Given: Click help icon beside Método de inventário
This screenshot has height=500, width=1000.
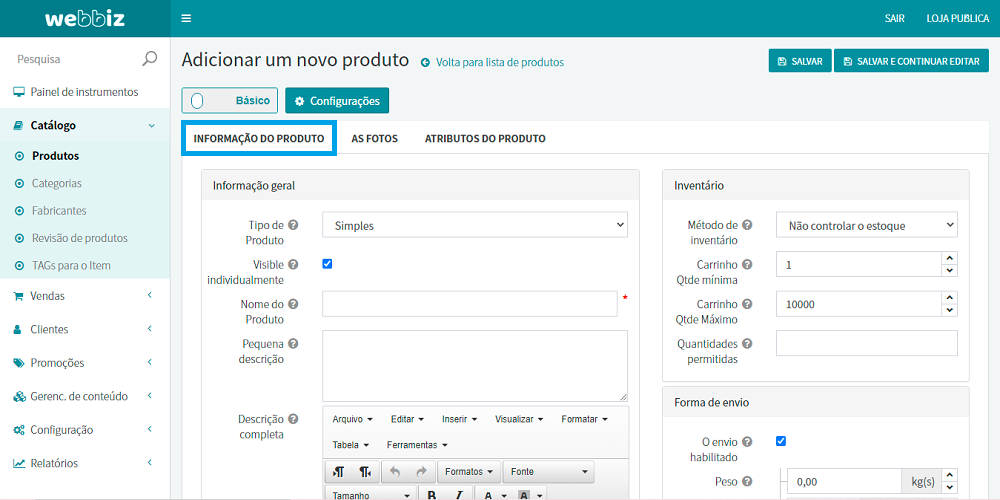Looking at the screenshot, I should [x=747, y=225].
